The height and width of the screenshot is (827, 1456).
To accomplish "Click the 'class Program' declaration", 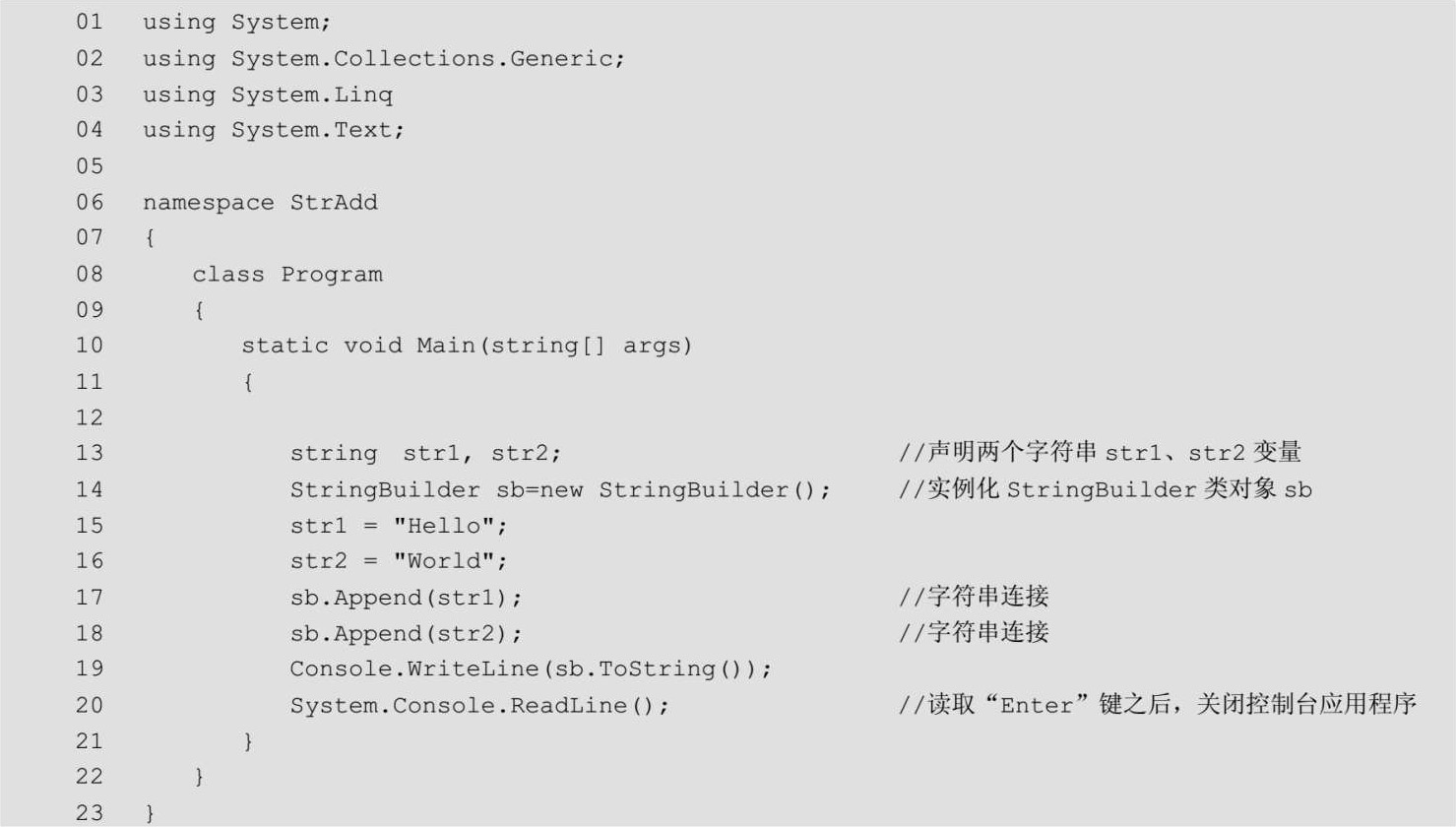I will (286, 275).
